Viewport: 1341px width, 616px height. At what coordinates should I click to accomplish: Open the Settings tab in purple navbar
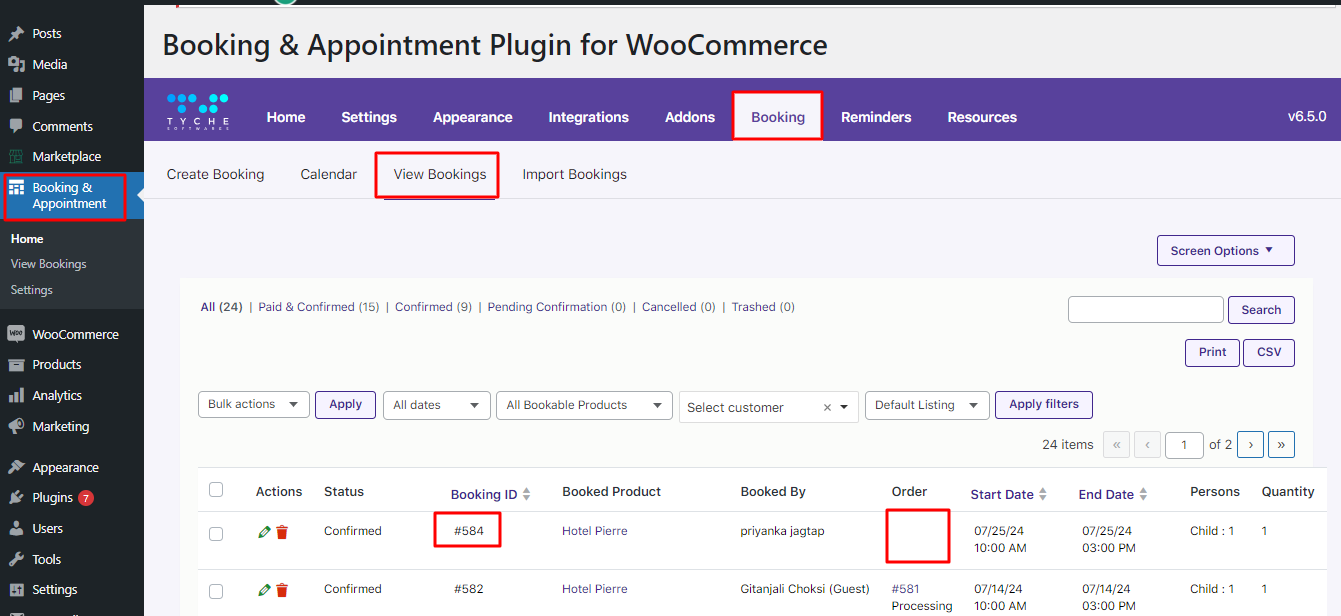click(369, 117)
